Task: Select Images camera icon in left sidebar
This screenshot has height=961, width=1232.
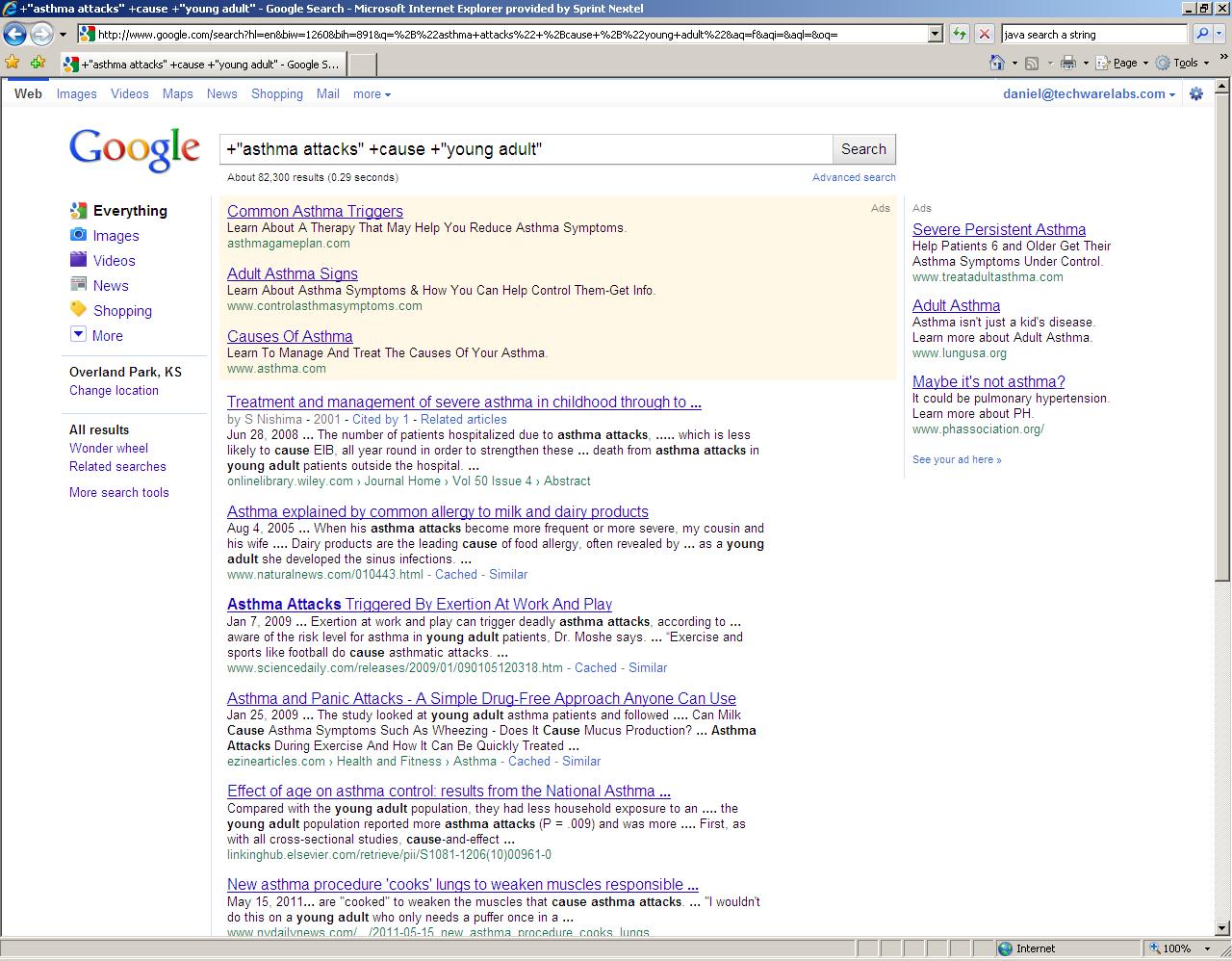Action: click(x=78, y=235)
